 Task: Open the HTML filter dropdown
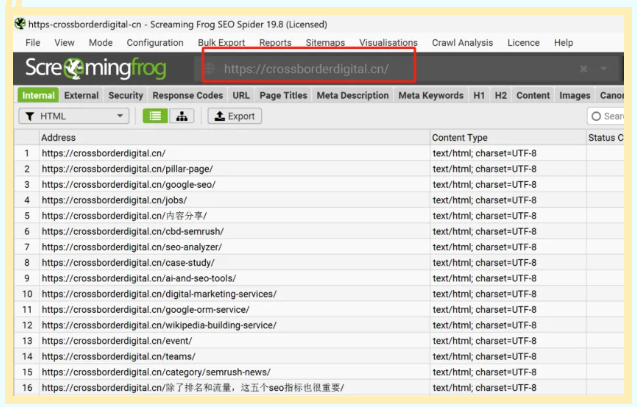tap(74, 116)
